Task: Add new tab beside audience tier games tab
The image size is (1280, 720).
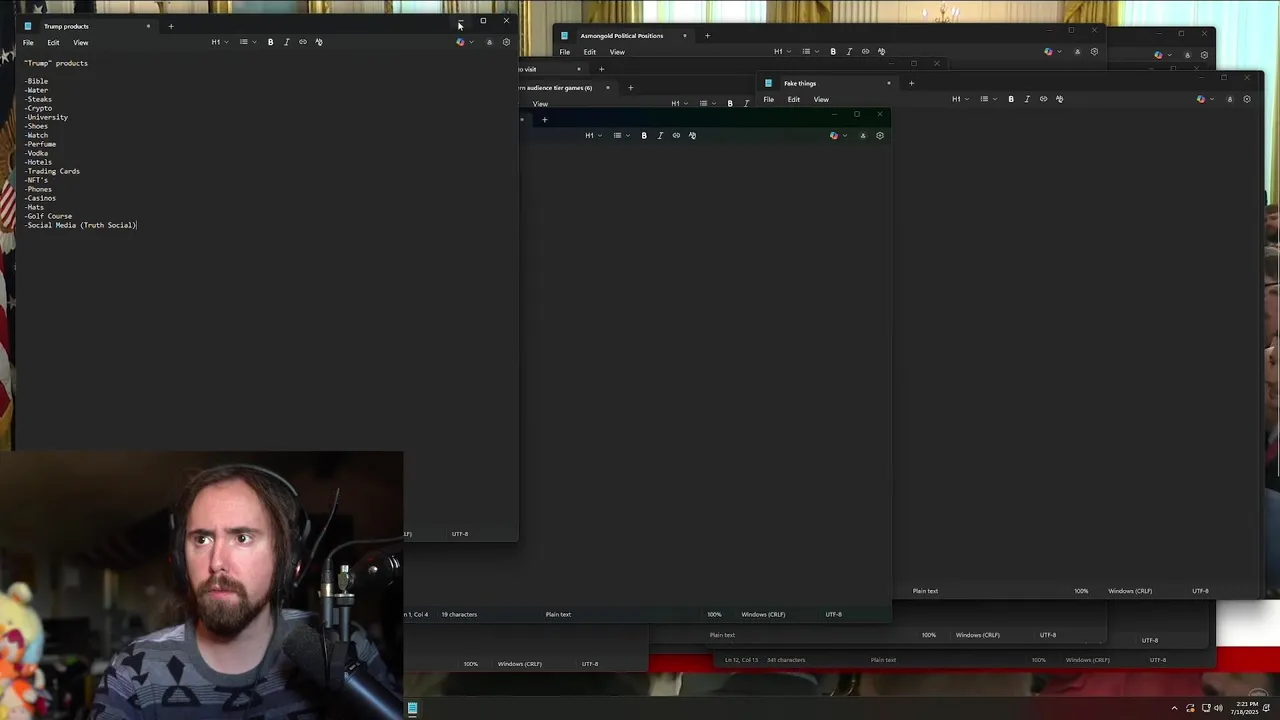Action: 630,87
